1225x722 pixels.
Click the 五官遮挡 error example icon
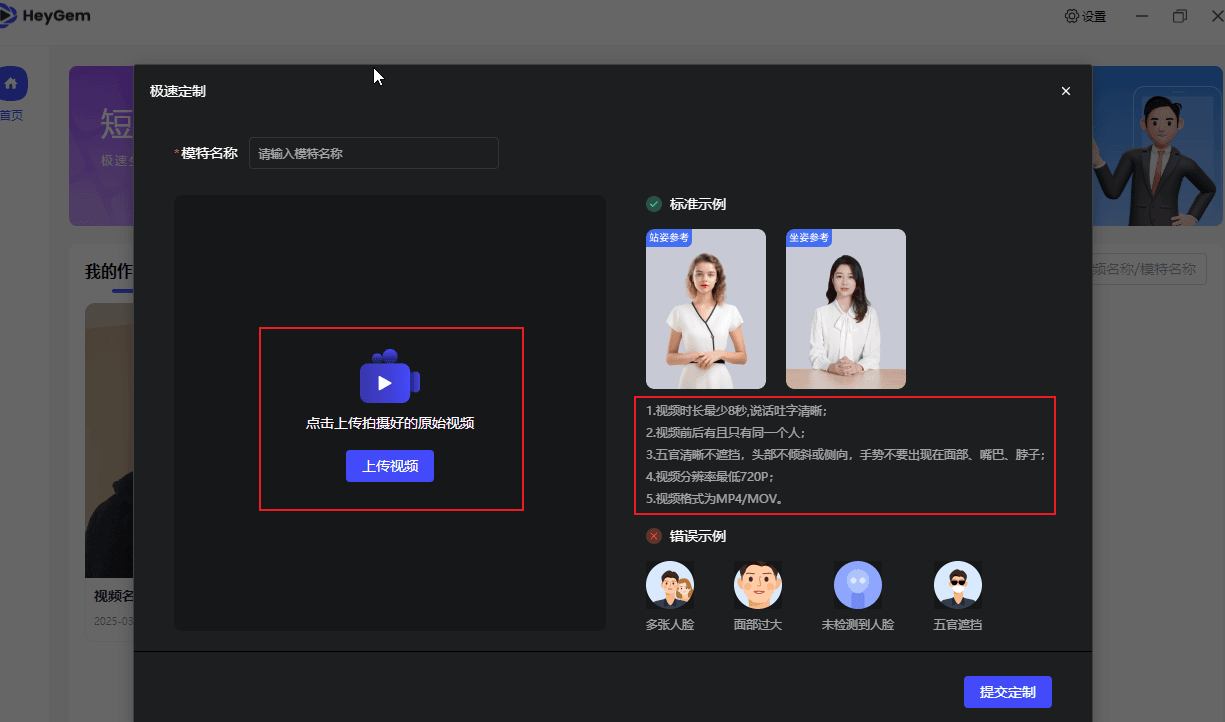(958, 585)
